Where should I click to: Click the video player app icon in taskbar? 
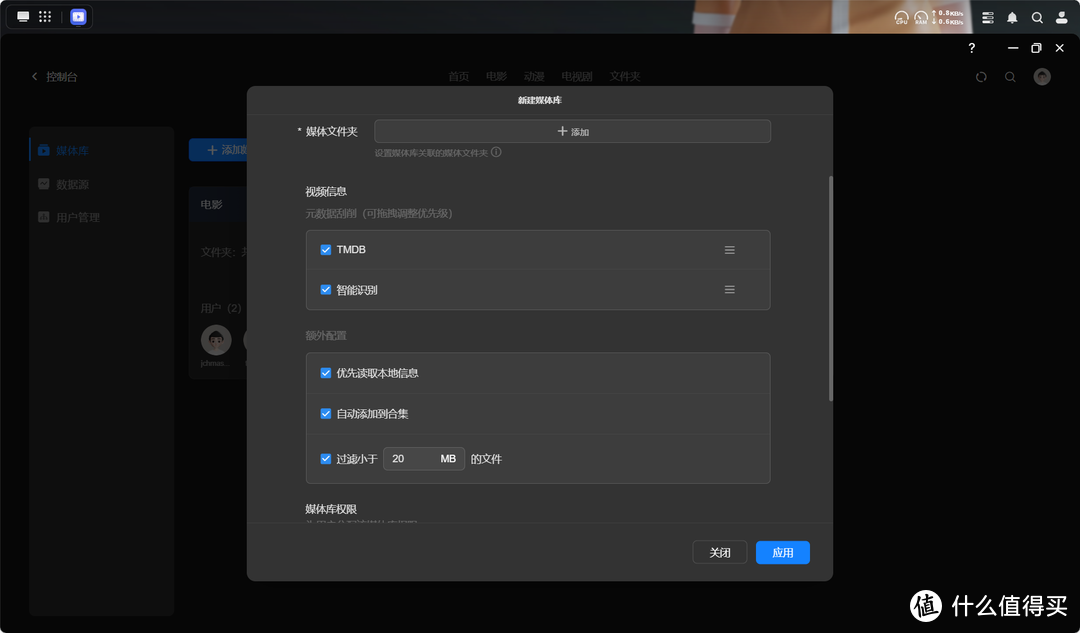78,17
